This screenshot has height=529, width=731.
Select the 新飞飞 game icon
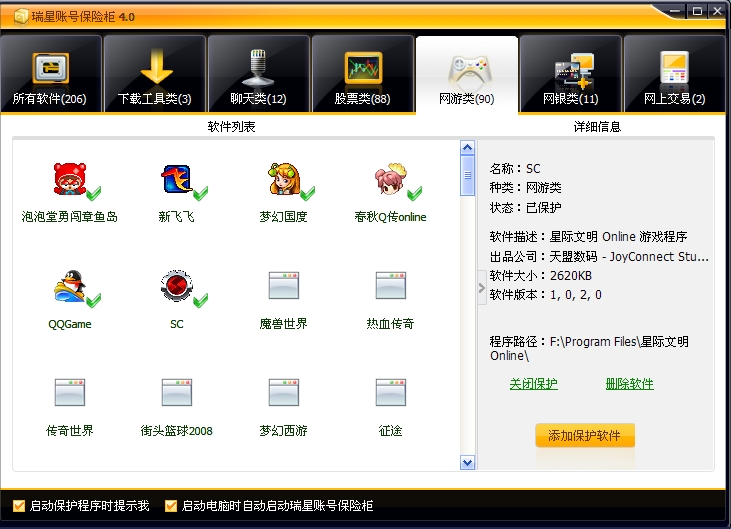[177, 179]
